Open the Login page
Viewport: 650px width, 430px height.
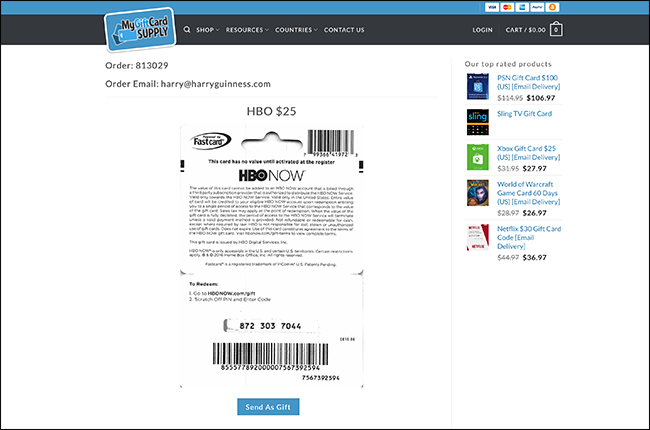(x=483, y=30)
